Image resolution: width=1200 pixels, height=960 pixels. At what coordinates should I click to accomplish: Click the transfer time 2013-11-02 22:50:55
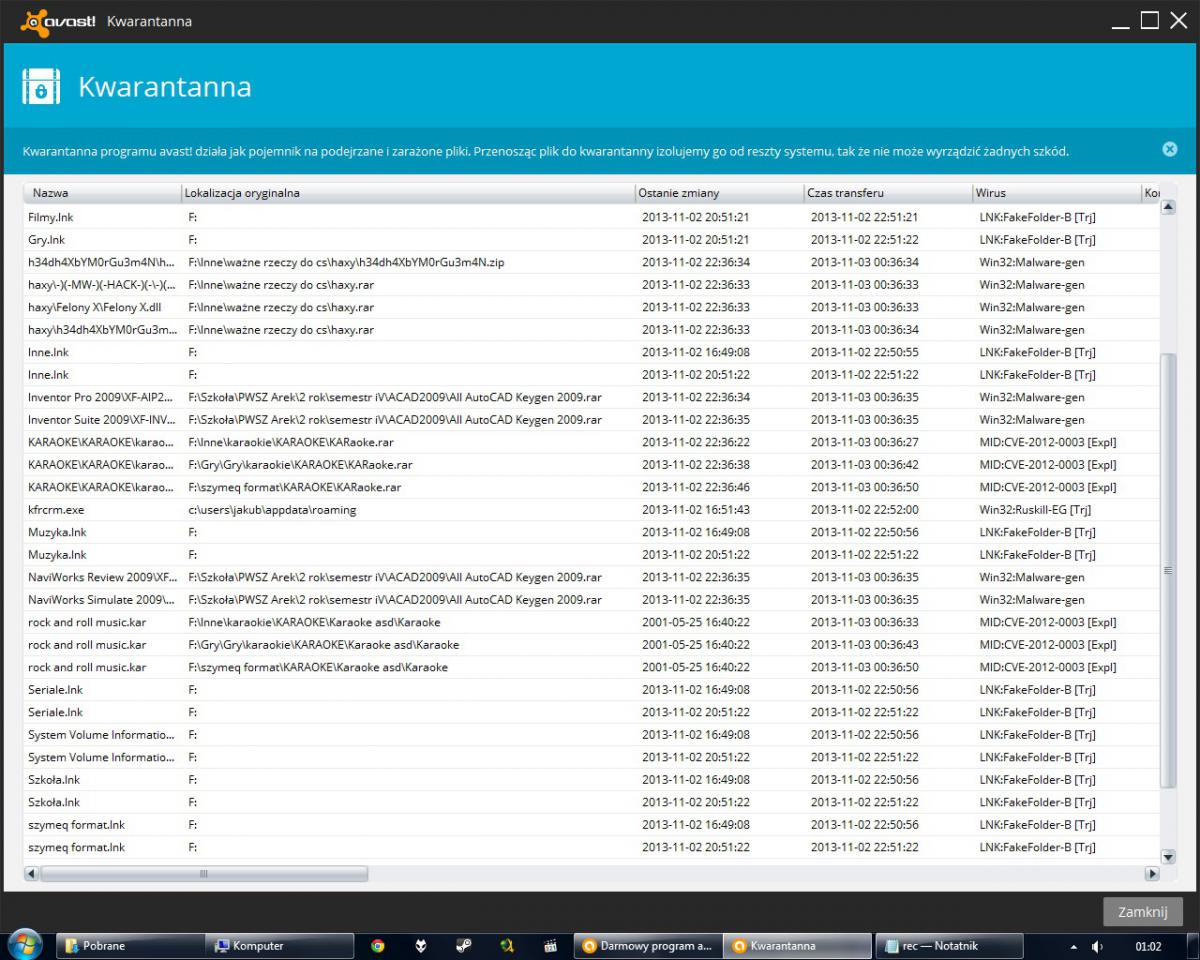(x=864, y=352)
